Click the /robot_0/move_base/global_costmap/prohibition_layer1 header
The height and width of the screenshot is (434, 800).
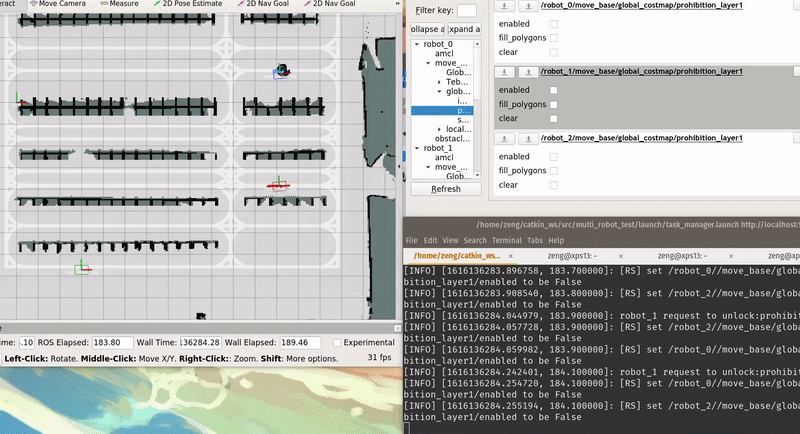coord(641,6)
